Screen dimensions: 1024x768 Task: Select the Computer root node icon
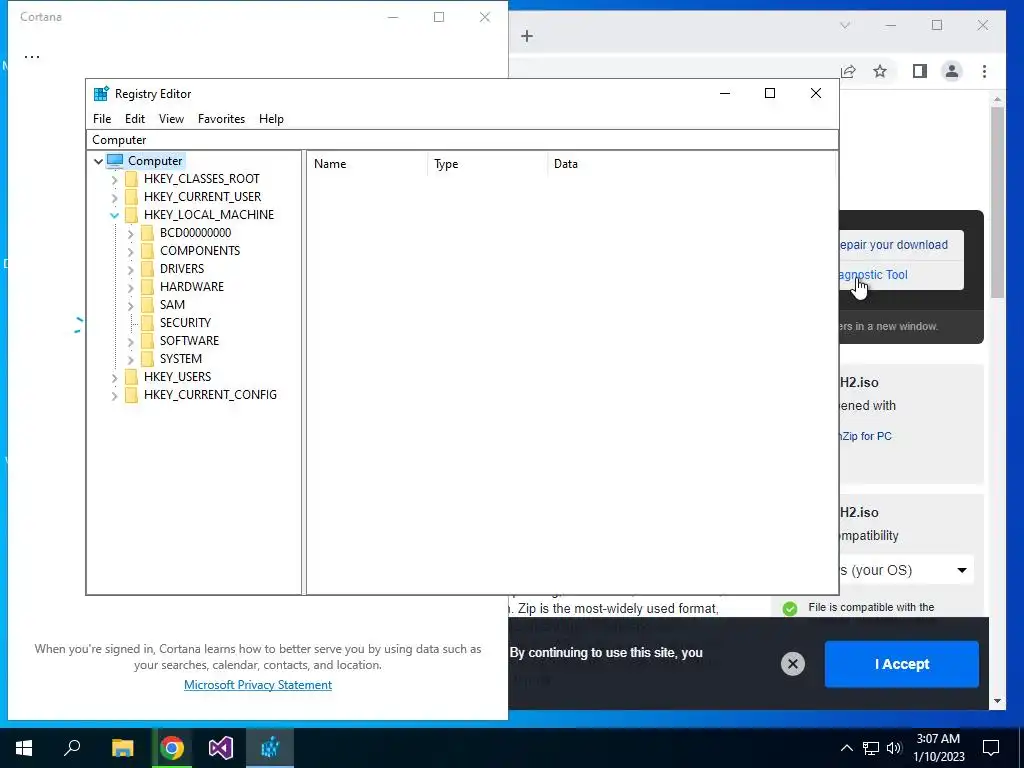pos(115,161)
